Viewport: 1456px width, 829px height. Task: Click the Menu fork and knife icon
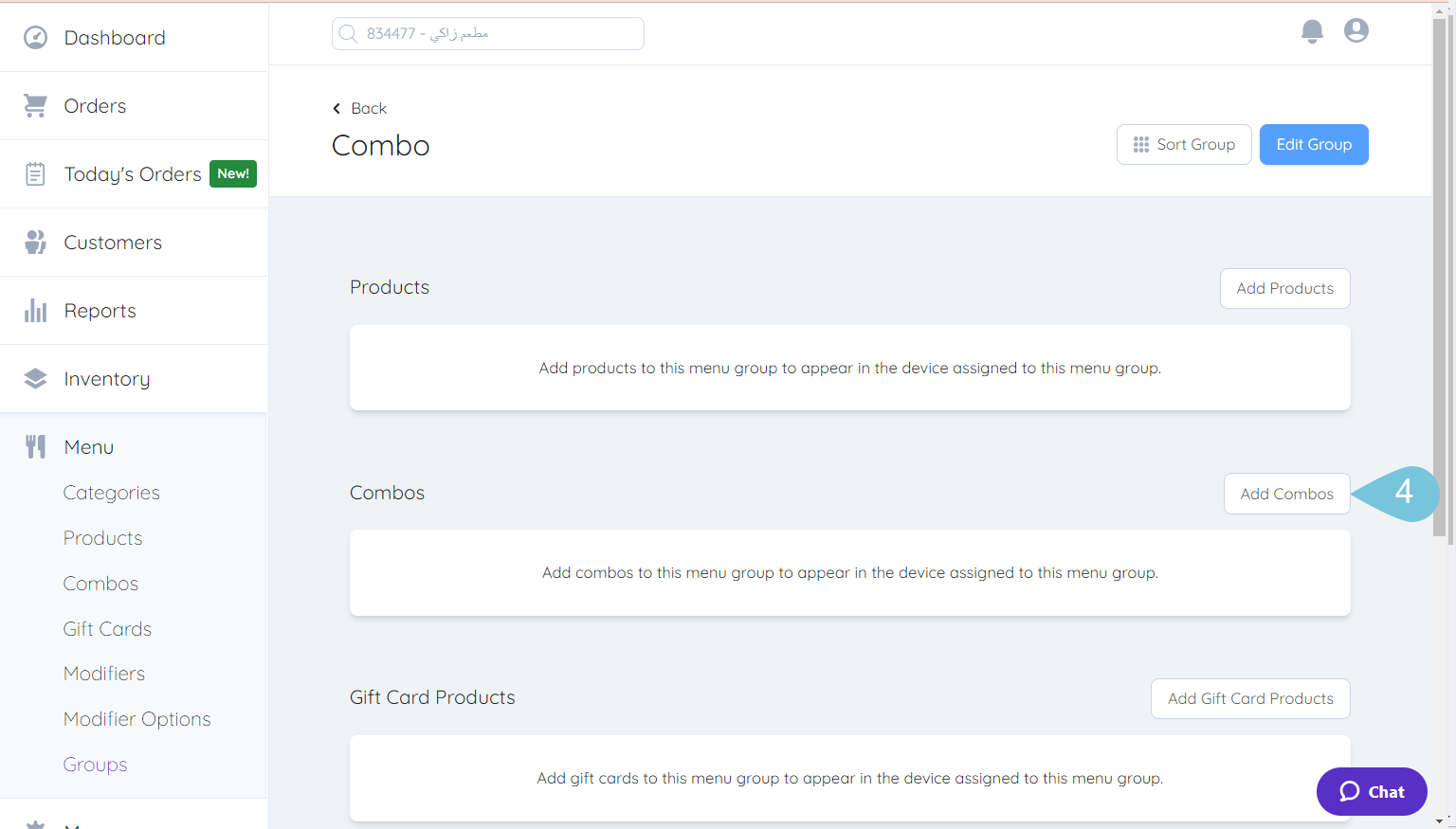[x=35, y=446]
